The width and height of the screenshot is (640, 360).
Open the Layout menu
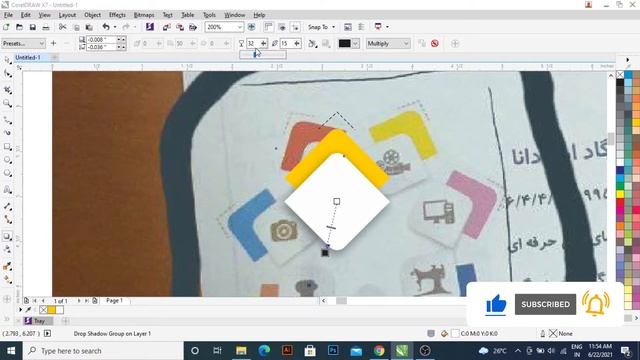[67, 15]
